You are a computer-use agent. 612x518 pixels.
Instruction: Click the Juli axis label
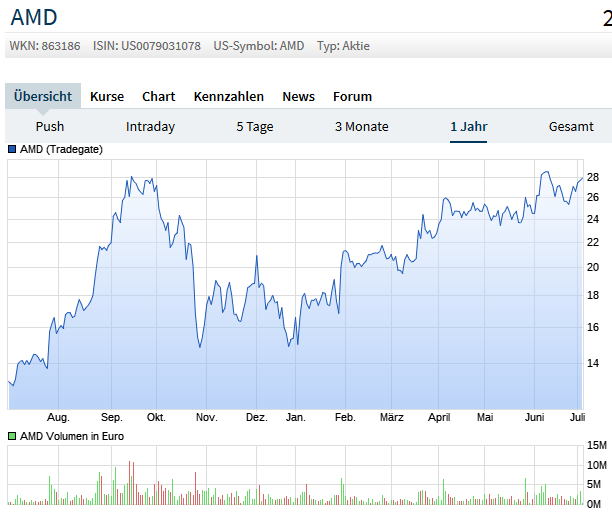tap(577, 417)
